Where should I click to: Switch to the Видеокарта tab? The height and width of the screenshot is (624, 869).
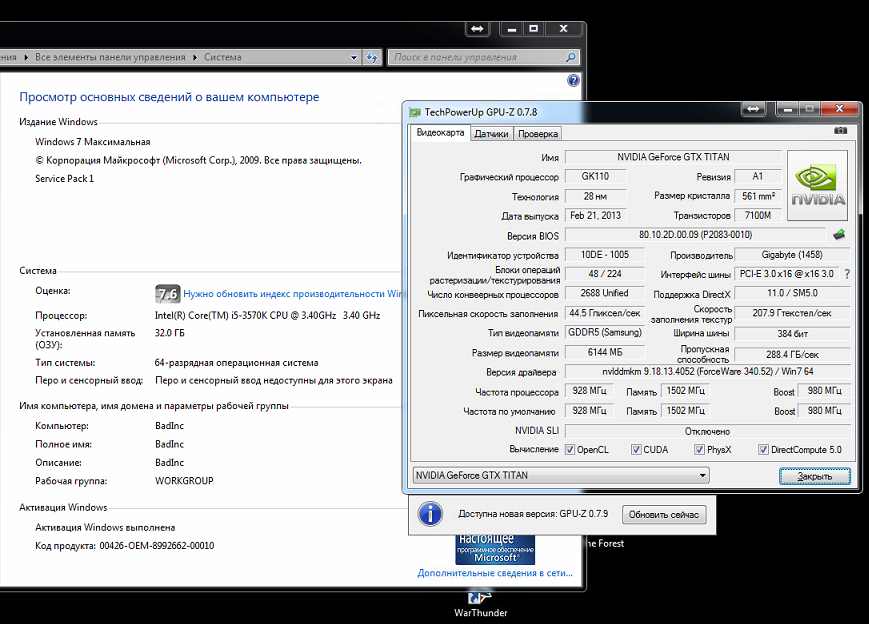coord(441,133)
